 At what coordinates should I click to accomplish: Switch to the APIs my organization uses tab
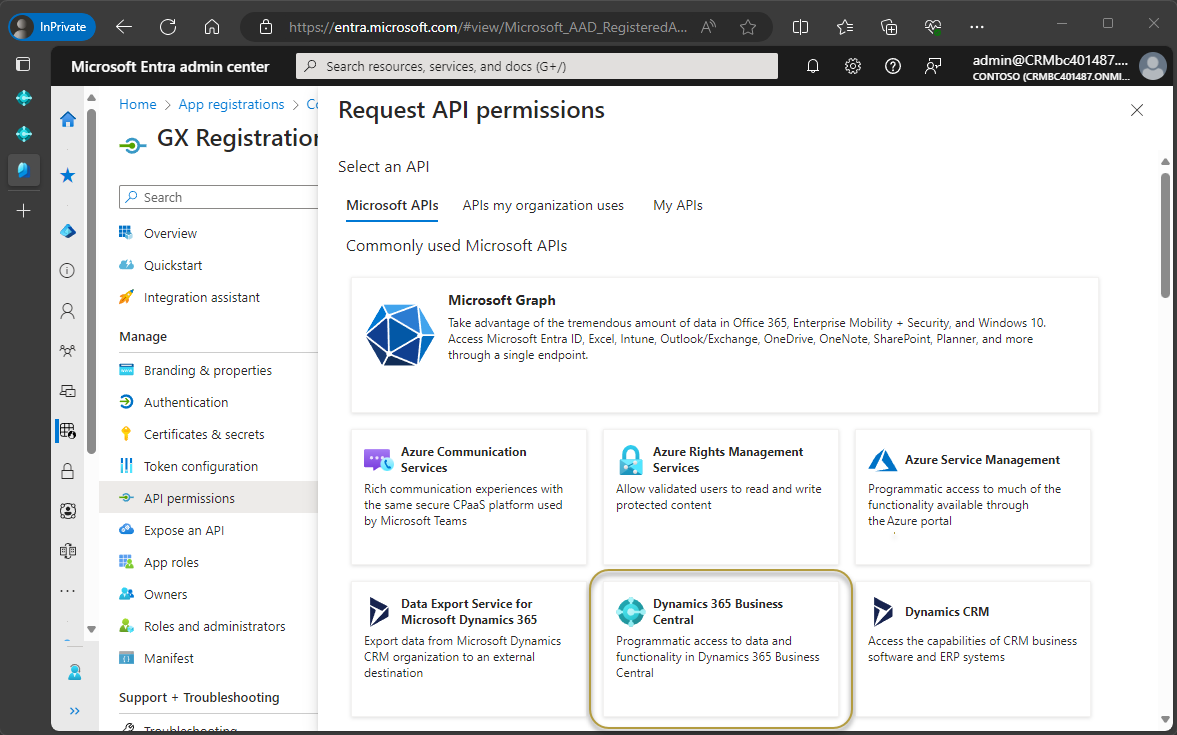tap(543, 205)
